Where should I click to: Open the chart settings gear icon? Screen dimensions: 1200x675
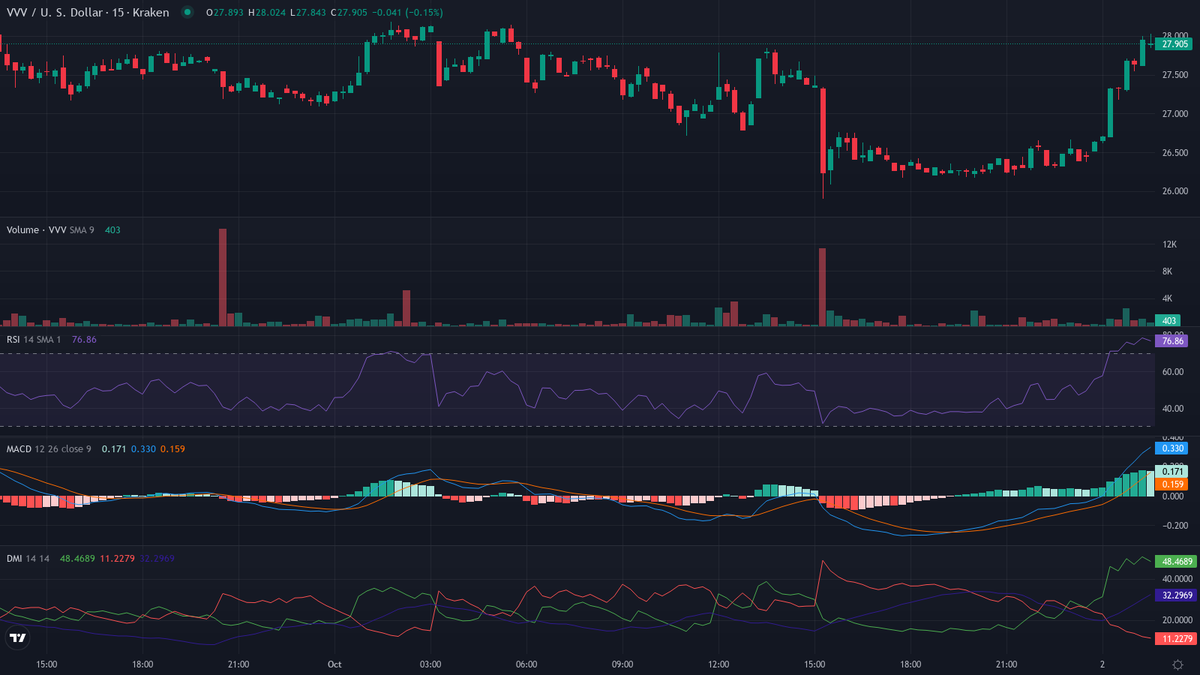[x=1177, y=664]
